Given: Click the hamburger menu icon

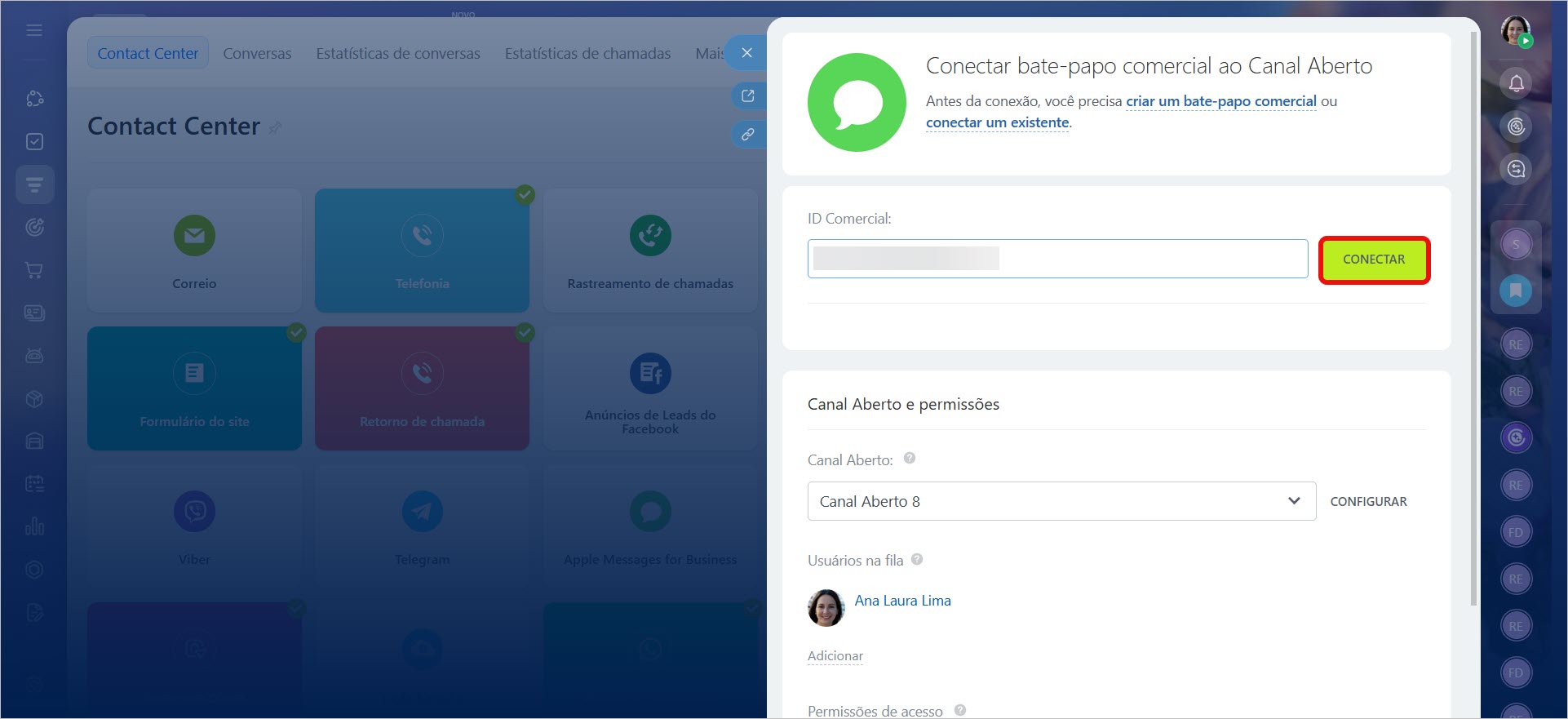Looking at the screenshot, I should (34, 30).
